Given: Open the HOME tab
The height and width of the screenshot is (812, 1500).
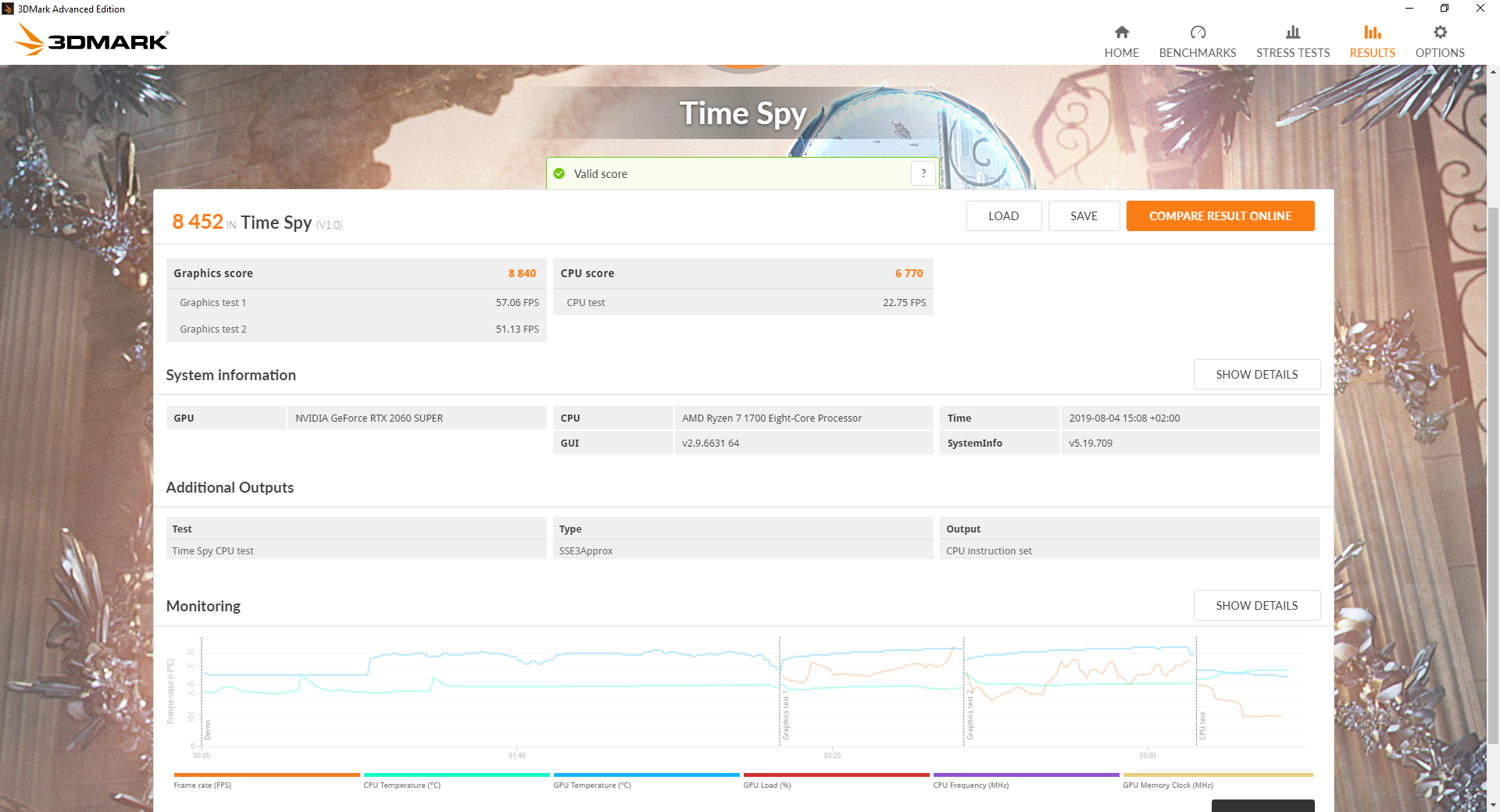Looking at the screenshot, I should tap(1121, 41).
